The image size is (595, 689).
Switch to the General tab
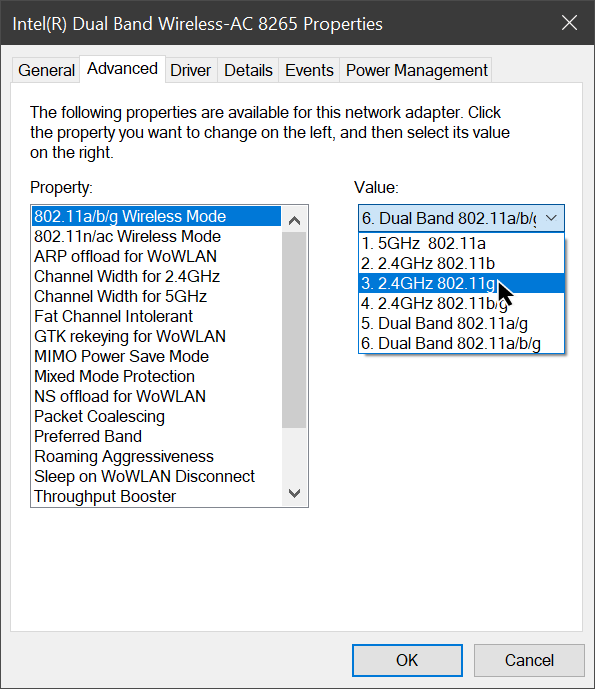46,70
